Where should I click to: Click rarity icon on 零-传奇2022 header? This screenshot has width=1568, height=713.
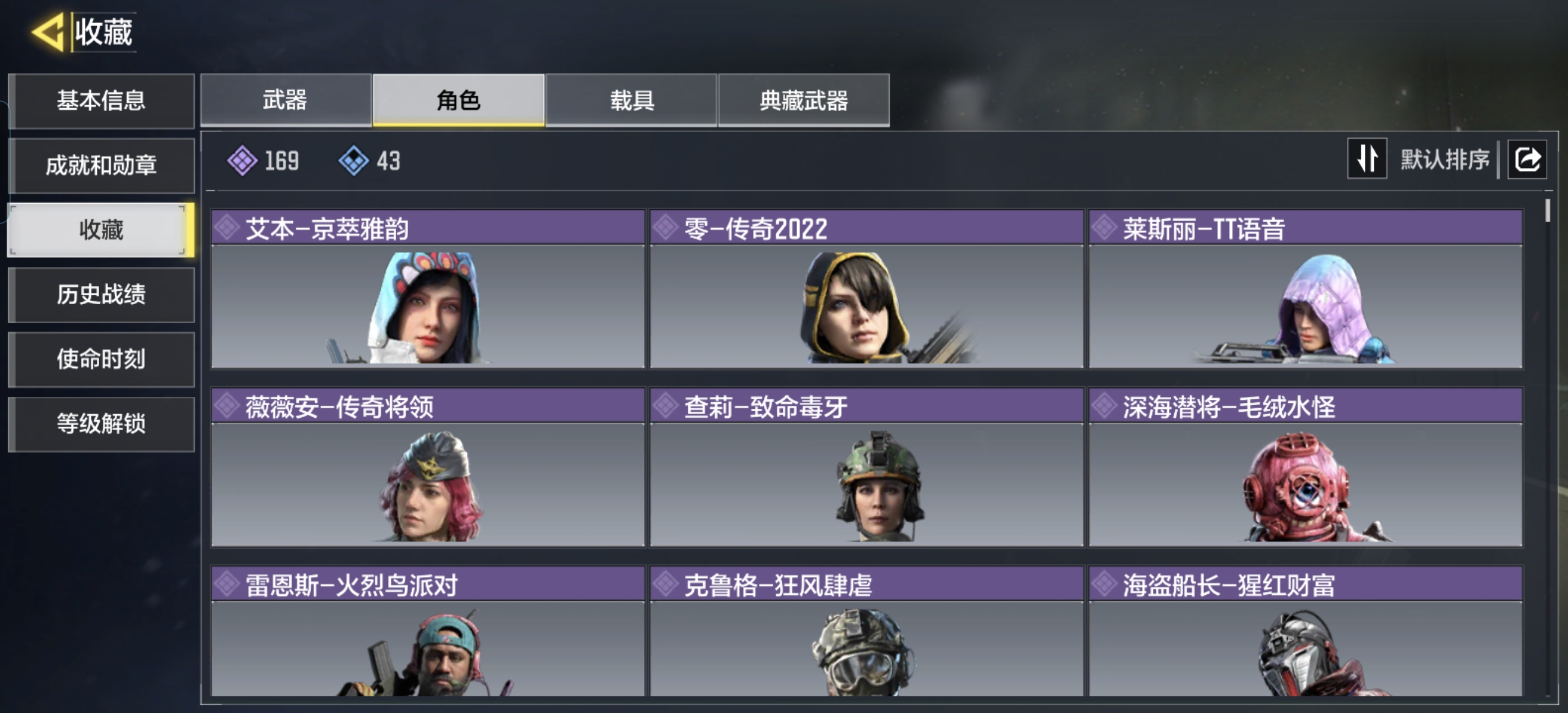[666, 228]
